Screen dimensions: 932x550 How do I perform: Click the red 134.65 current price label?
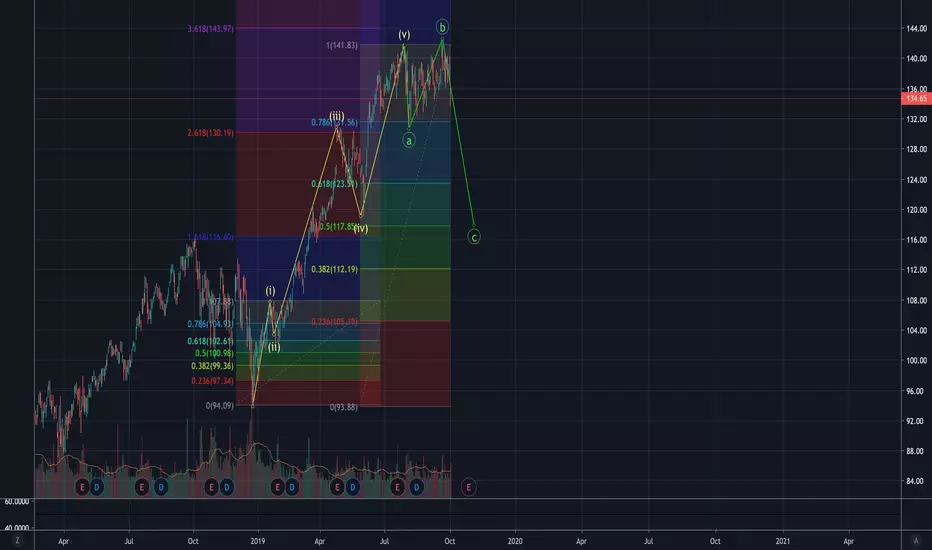click(x=916, y=99)
